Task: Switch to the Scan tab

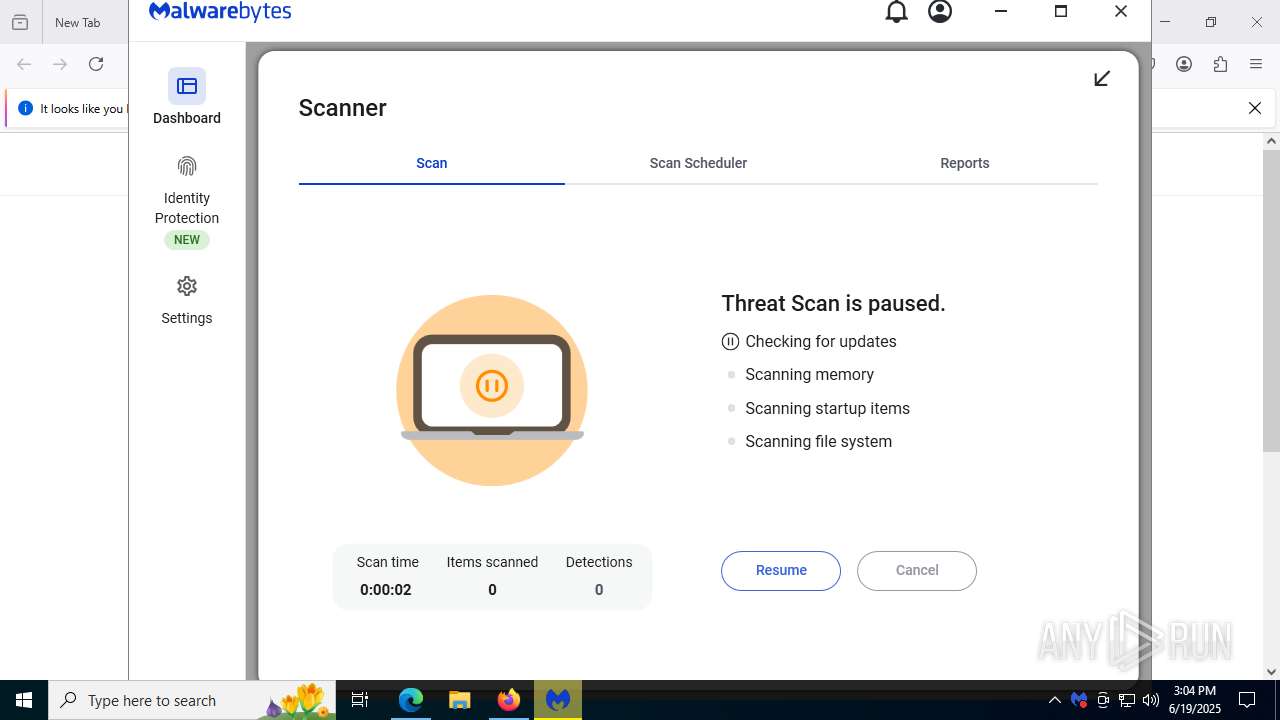Action: (x=432, y=163)
